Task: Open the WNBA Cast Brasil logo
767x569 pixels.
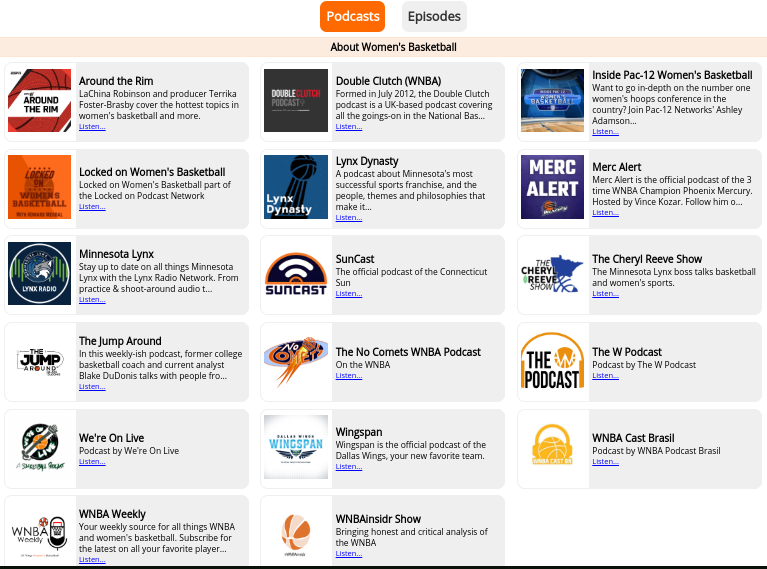Action: click(552, 447)
